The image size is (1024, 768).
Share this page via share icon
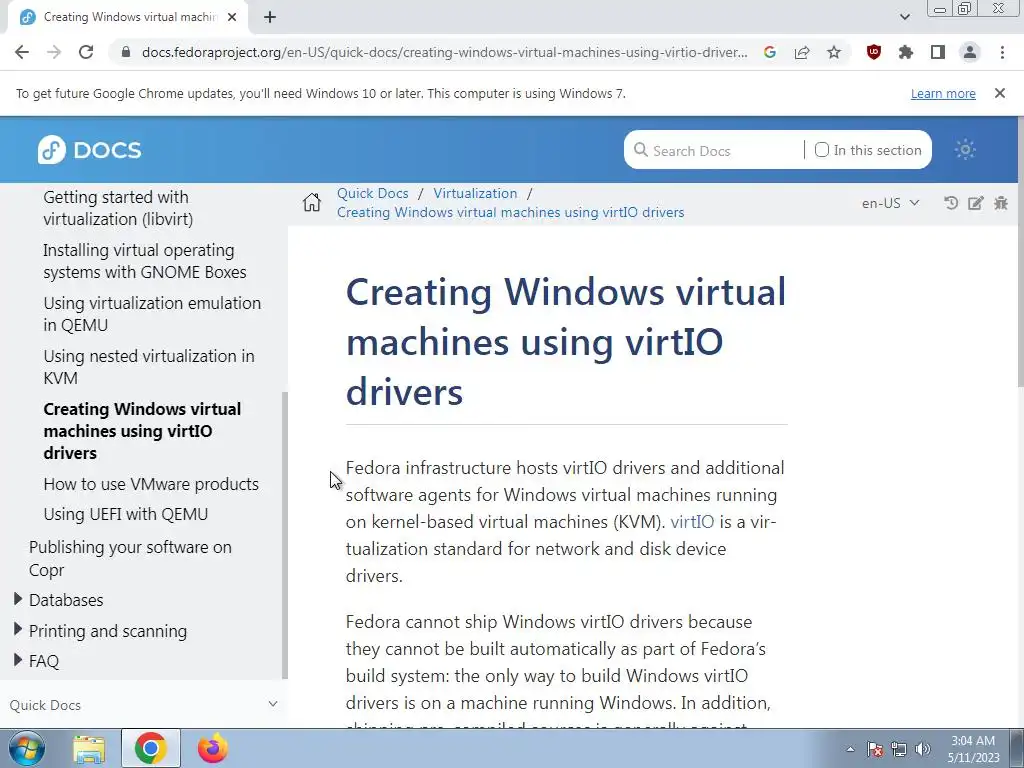(802, 52)
